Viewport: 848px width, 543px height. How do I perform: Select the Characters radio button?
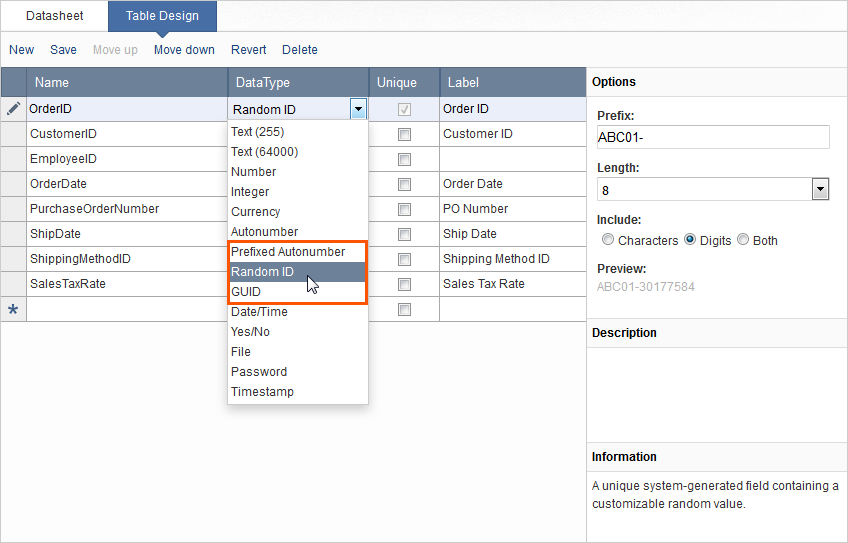click(608, 240)
